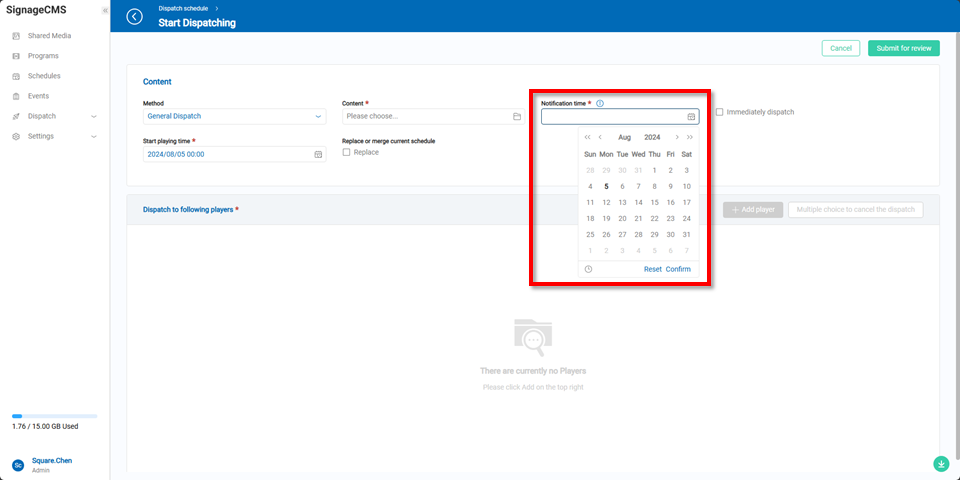Click Confirm in the date picker
The height and width of the screenshot is (480, 960).
click(x=678, y=269)
